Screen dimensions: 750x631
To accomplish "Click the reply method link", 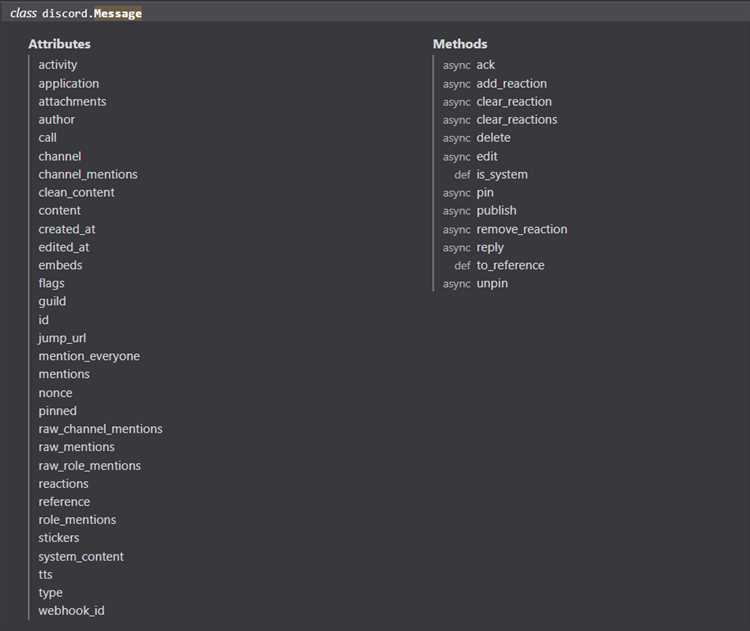I will pos(490,248).
